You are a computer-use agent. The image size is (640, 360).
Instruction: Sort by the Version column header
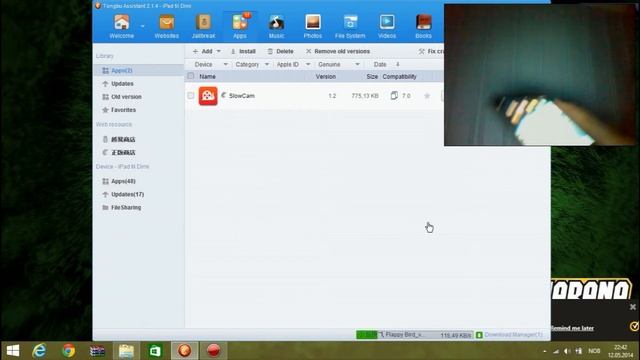pyautogui.click(x=326, y=76)
